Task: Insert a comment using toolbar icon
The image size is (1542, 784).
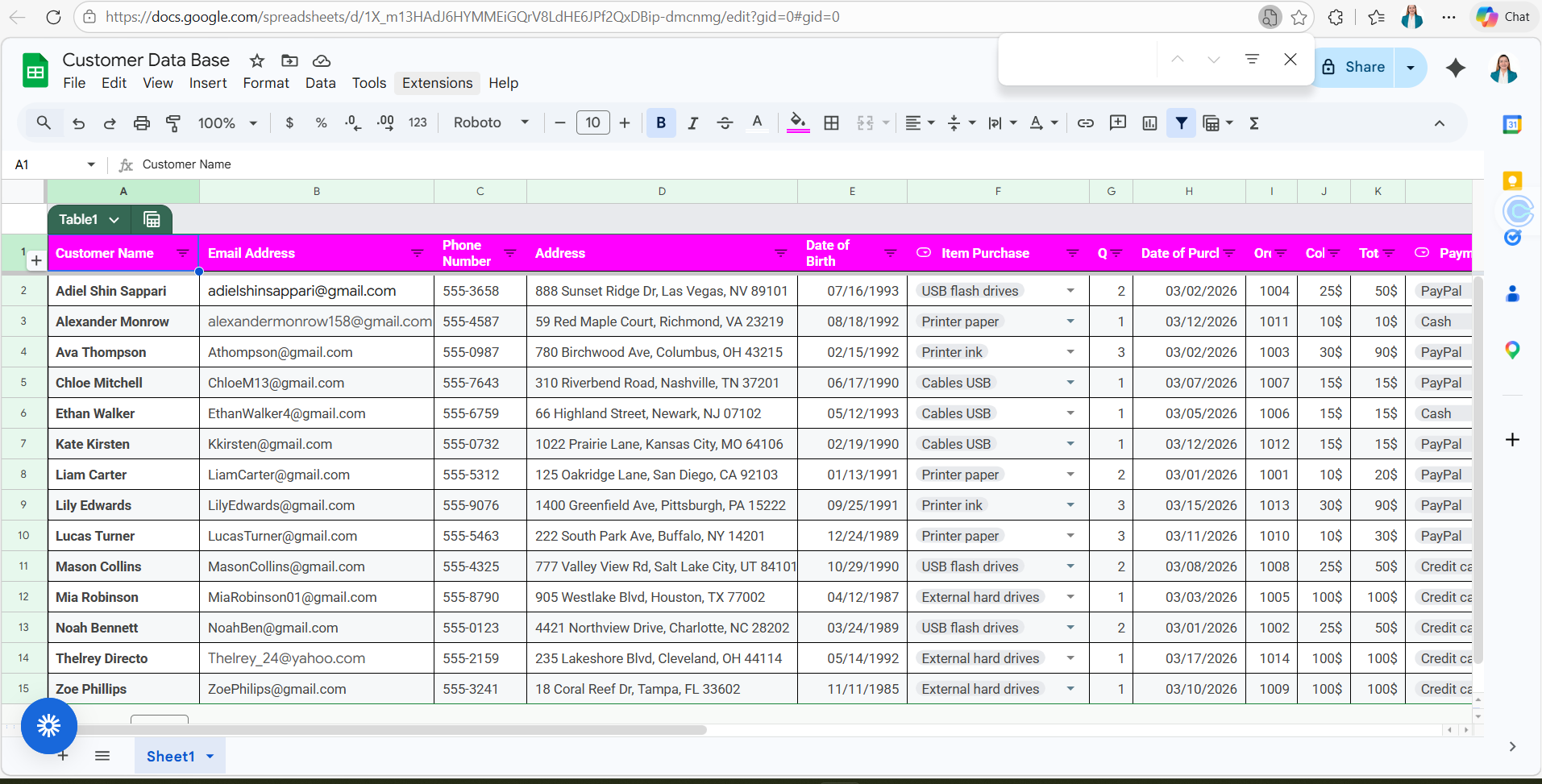Action: click(x=1118, y=123)
